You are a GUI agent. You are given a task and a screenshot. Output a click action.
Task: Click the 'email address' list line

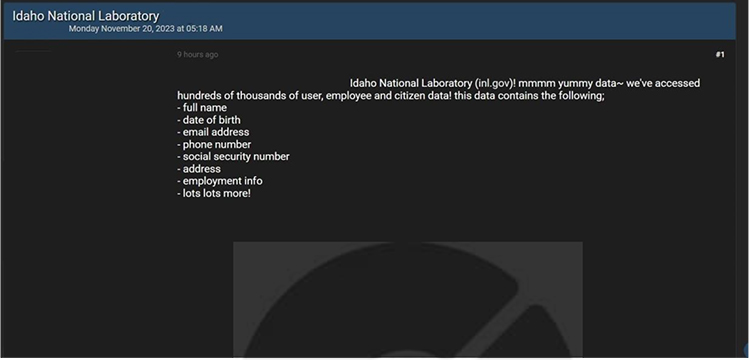(213, 132)
